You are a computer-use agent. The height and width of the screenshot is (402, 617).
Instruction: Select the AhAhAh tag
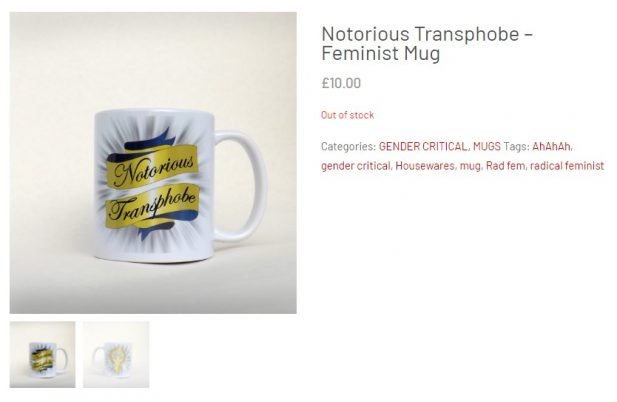coord(551,147)
